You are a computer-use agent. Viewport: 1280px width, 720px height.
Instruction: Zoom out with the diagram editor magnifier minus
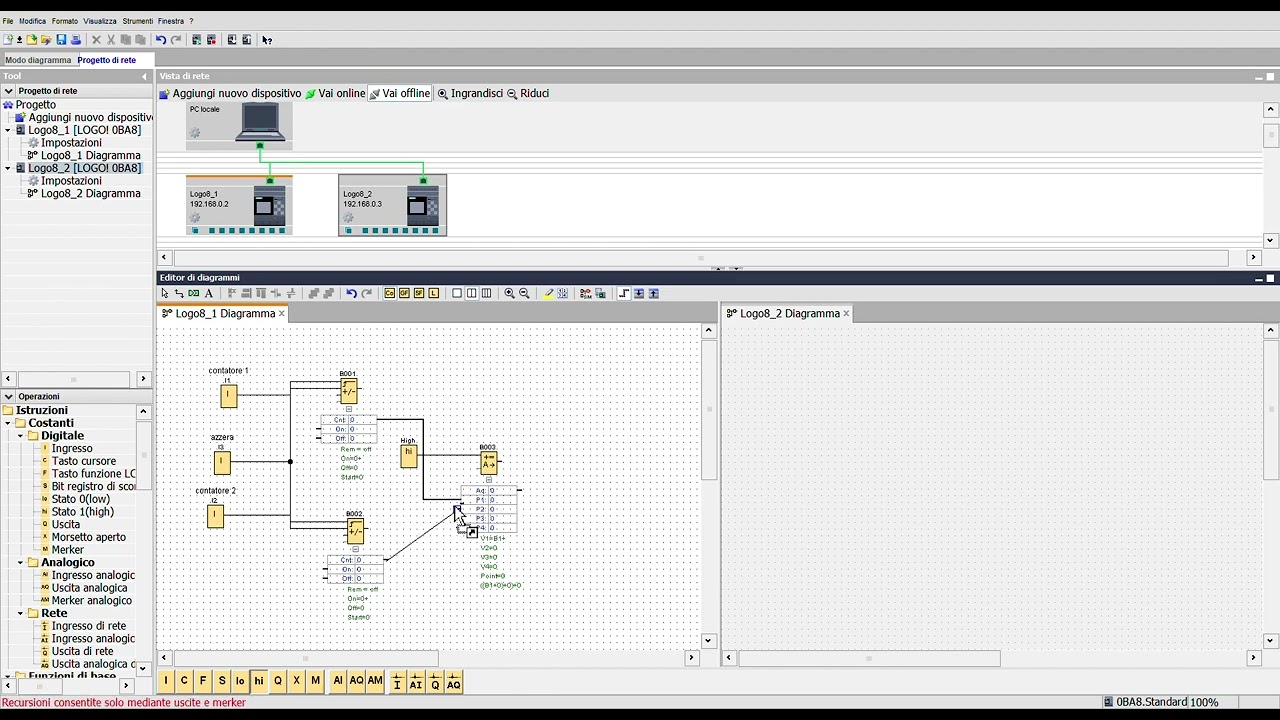524,293
